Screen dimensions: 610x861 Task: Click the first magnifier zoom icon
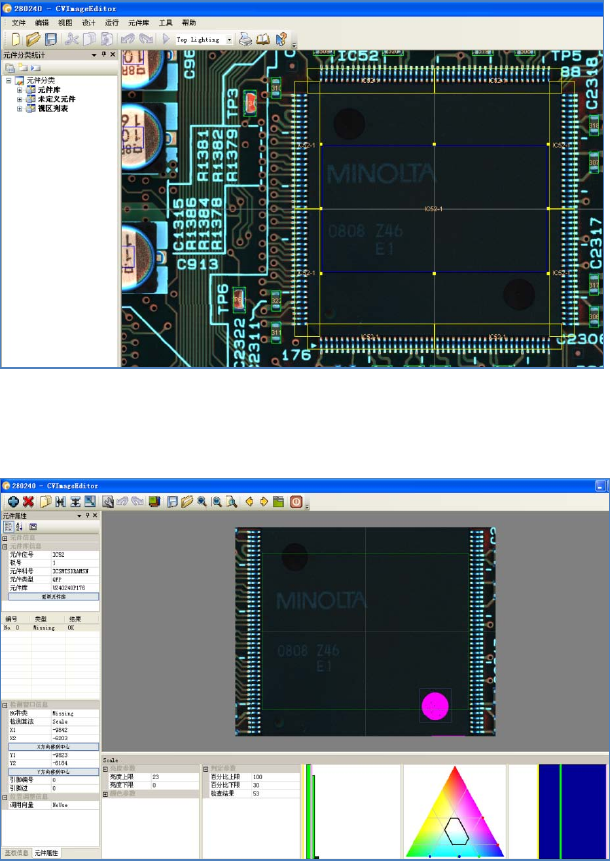click(202, 501)
